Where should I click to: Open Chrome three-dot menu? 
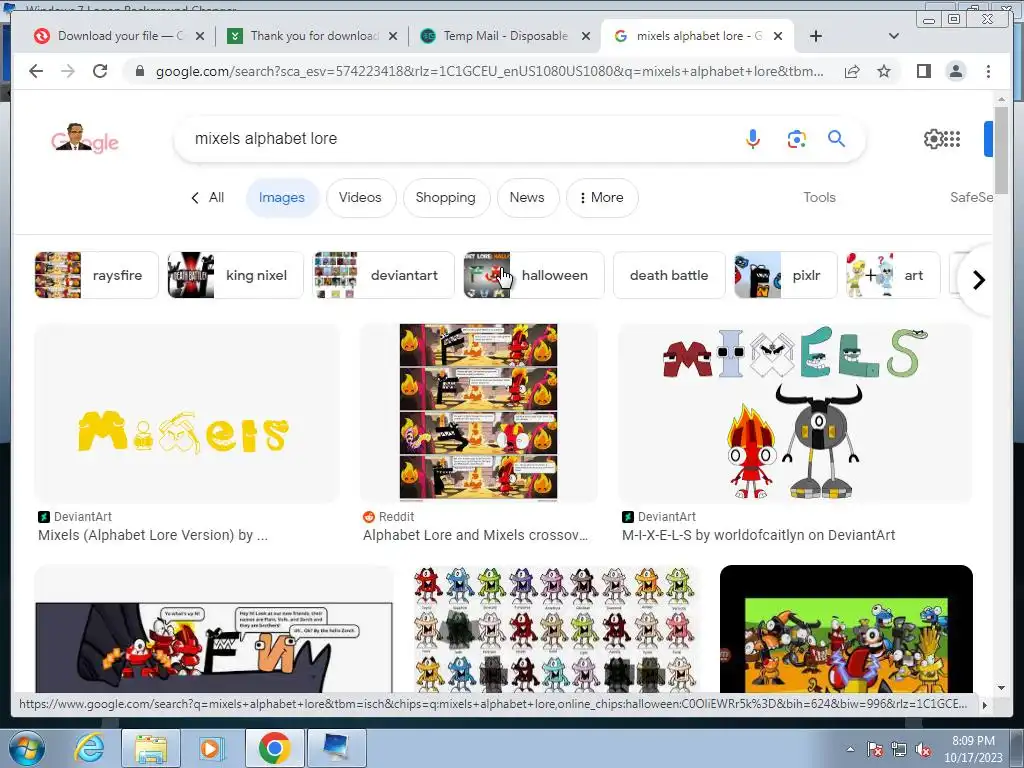pyautogui.click(x=988, y=71)
